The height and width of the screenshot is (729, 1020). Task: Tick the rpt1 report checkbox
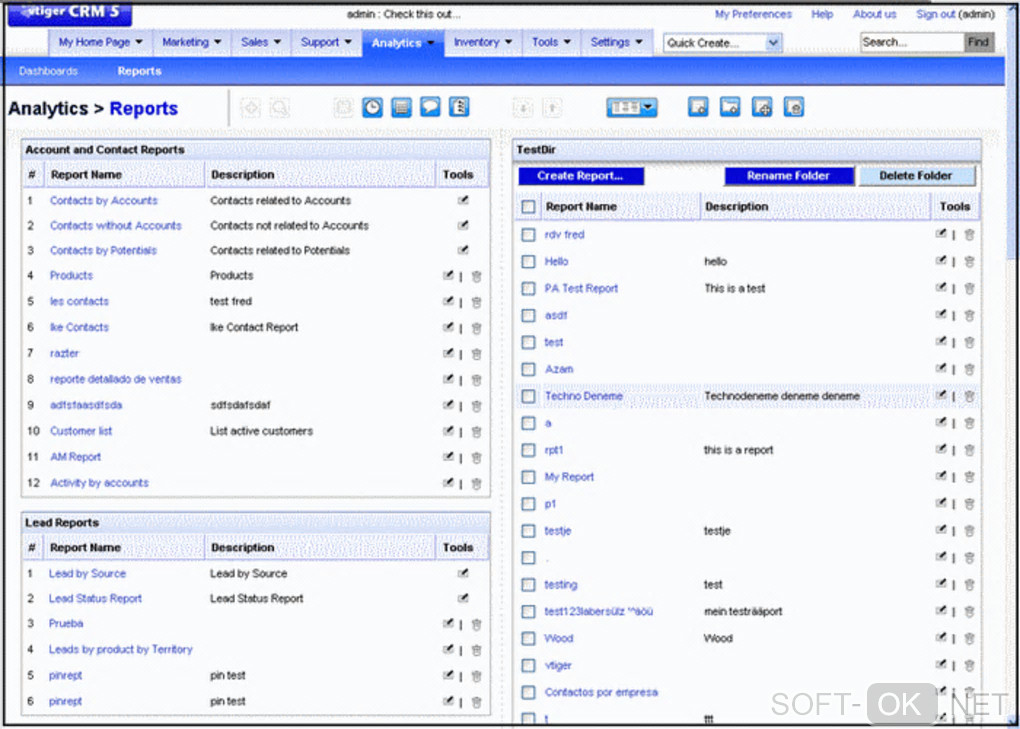tap(529, 450)
